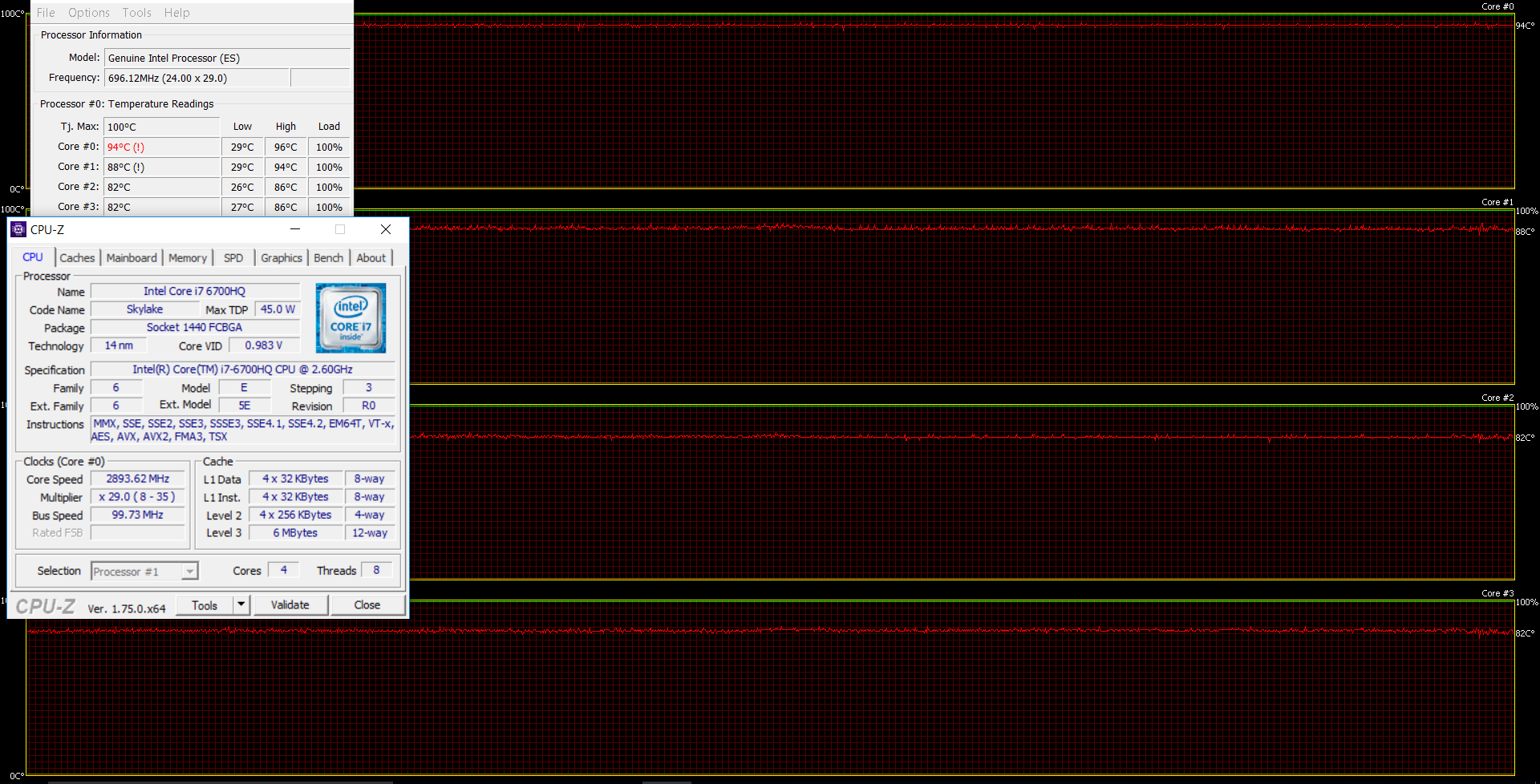Click the Instructions list text
1540x784 pixels.
(242, 430)
